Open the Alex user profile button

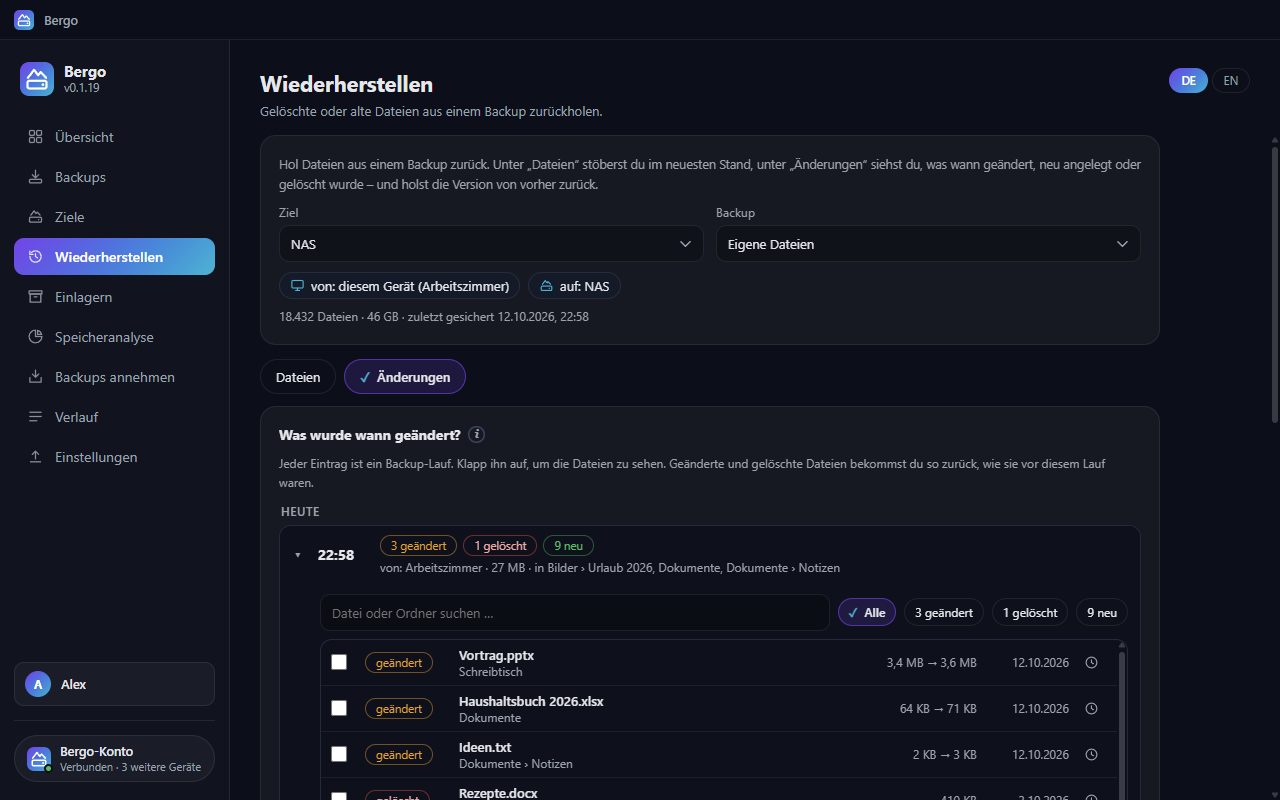click(x=114, y=684)
